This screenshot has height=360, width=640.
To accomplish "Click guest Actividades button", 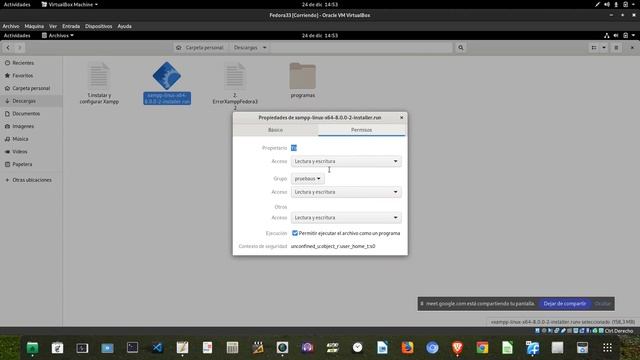I will tap(17, 36).
